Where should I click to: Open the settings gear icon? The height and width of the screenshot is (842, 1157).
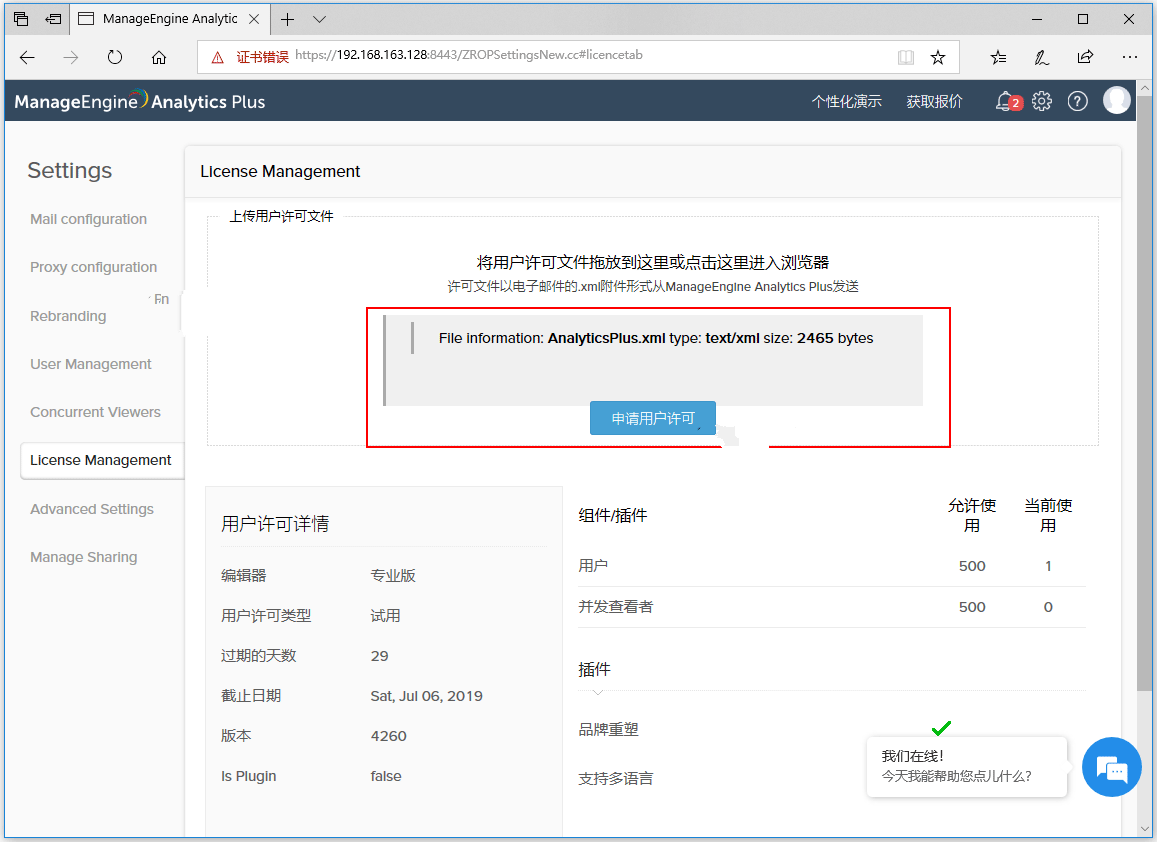click(1042, 101)
